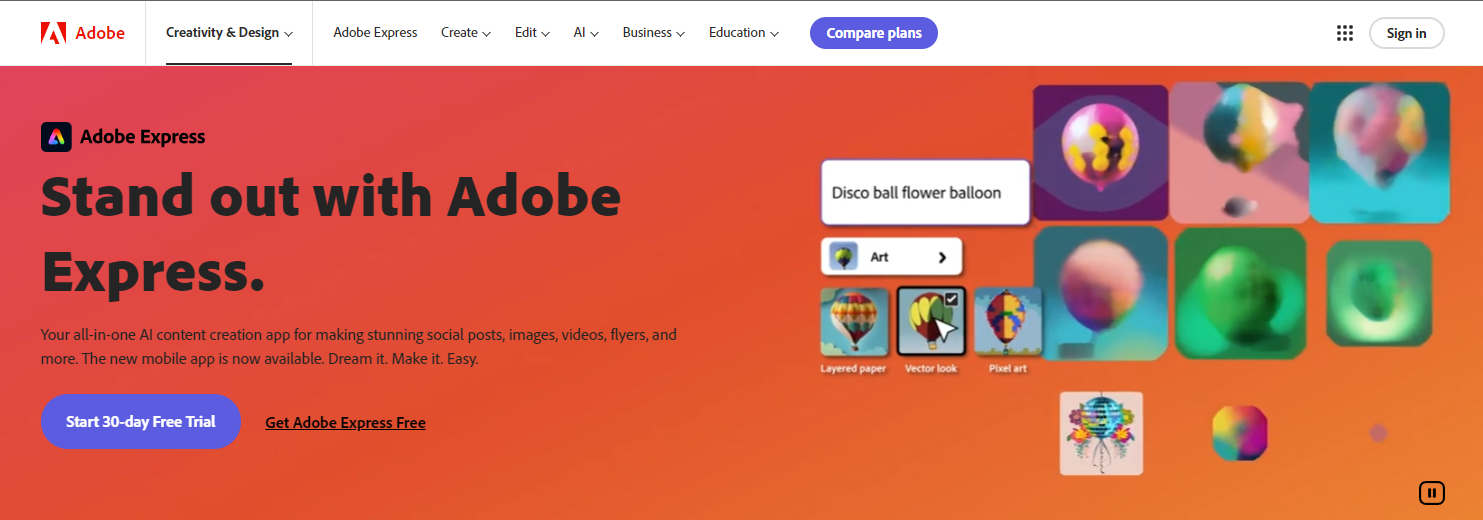Follow the Get Adobe Express Free link

click(345, 423)
